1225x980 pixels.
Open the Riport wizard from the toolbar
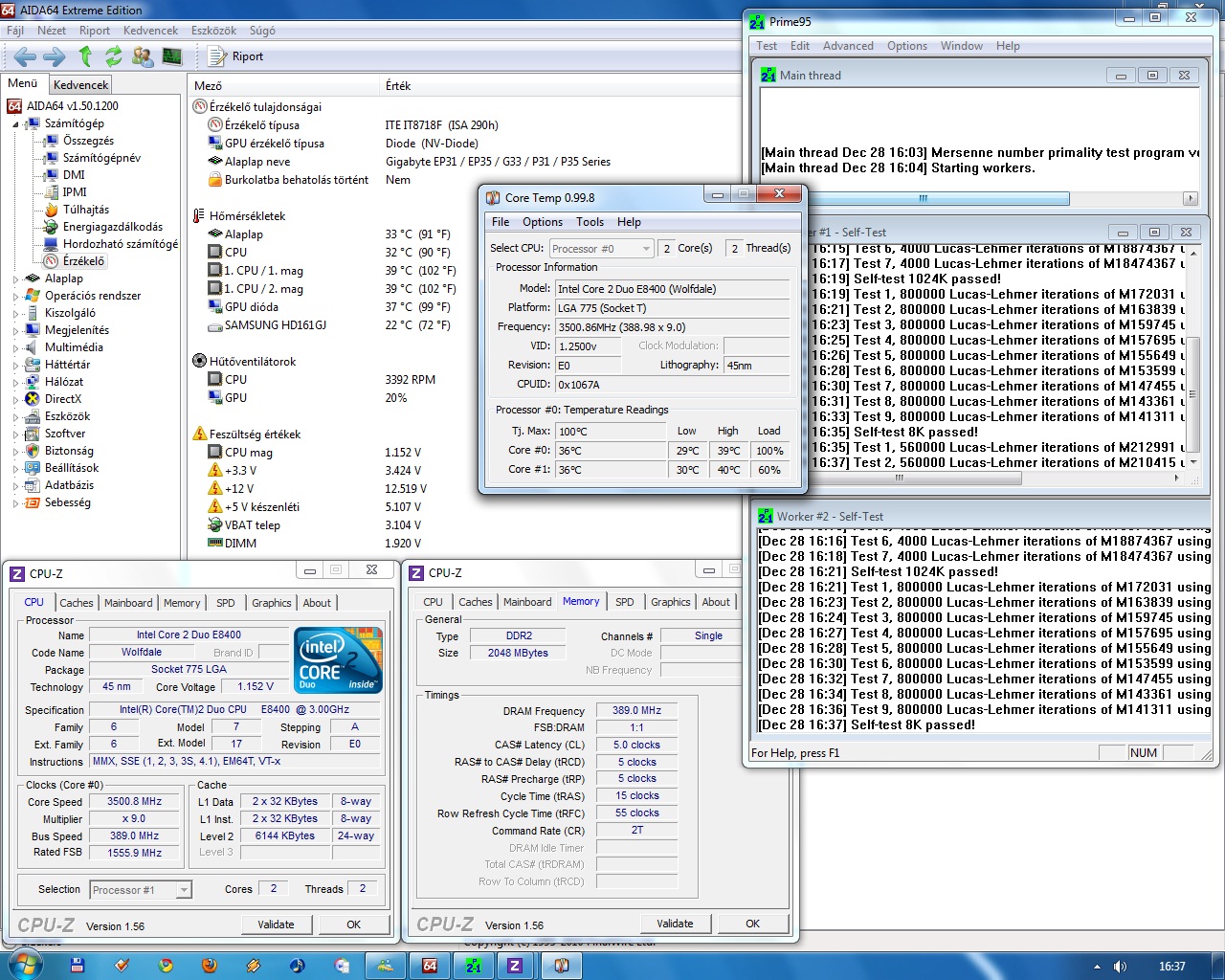coord(236,56)
